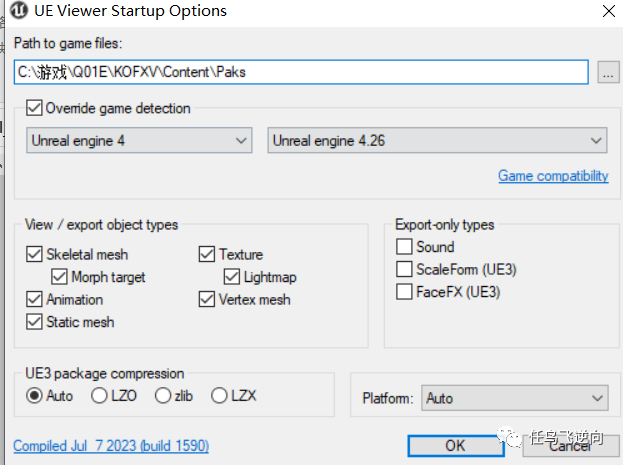Open the Unreal engine 4 dropdown
623x465 pixels.
139,140
